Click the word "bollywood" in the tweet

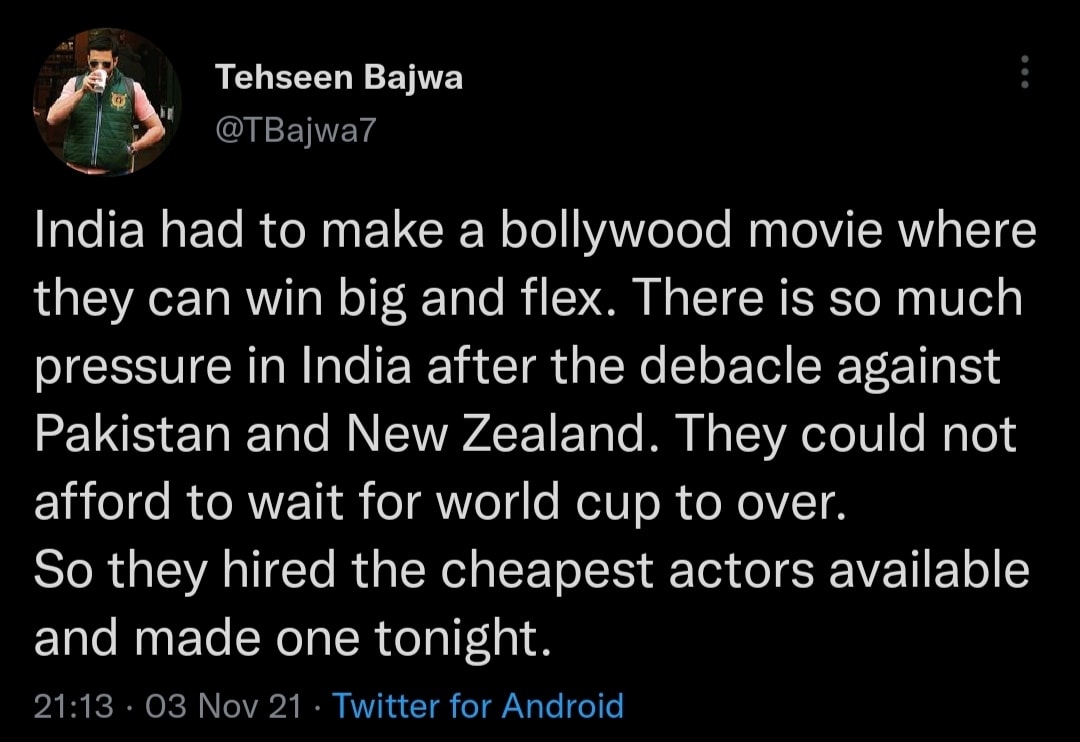click(615, 231)
